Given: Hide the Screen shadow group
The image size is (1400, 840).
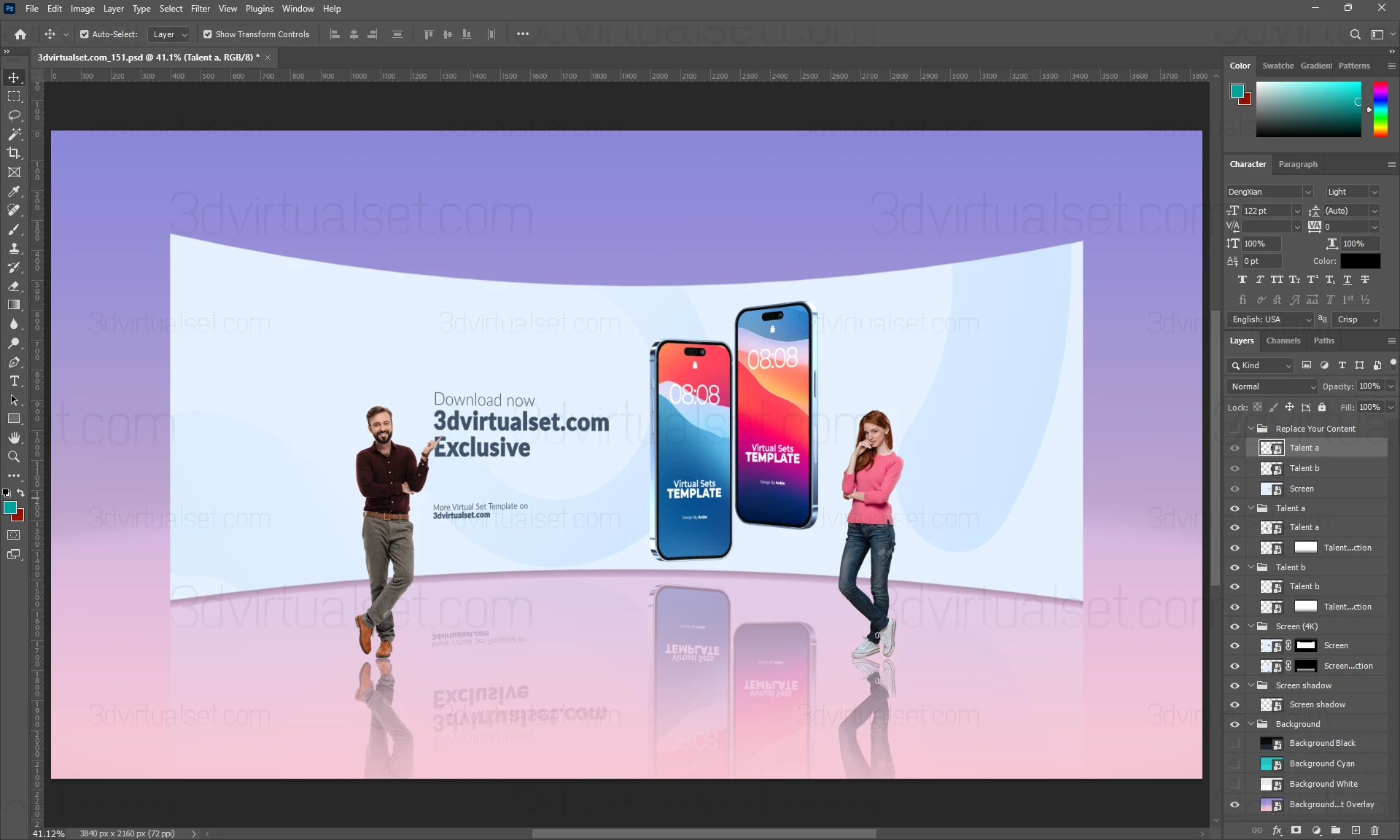Looking at the screenshot, I should click(1234, 685).
